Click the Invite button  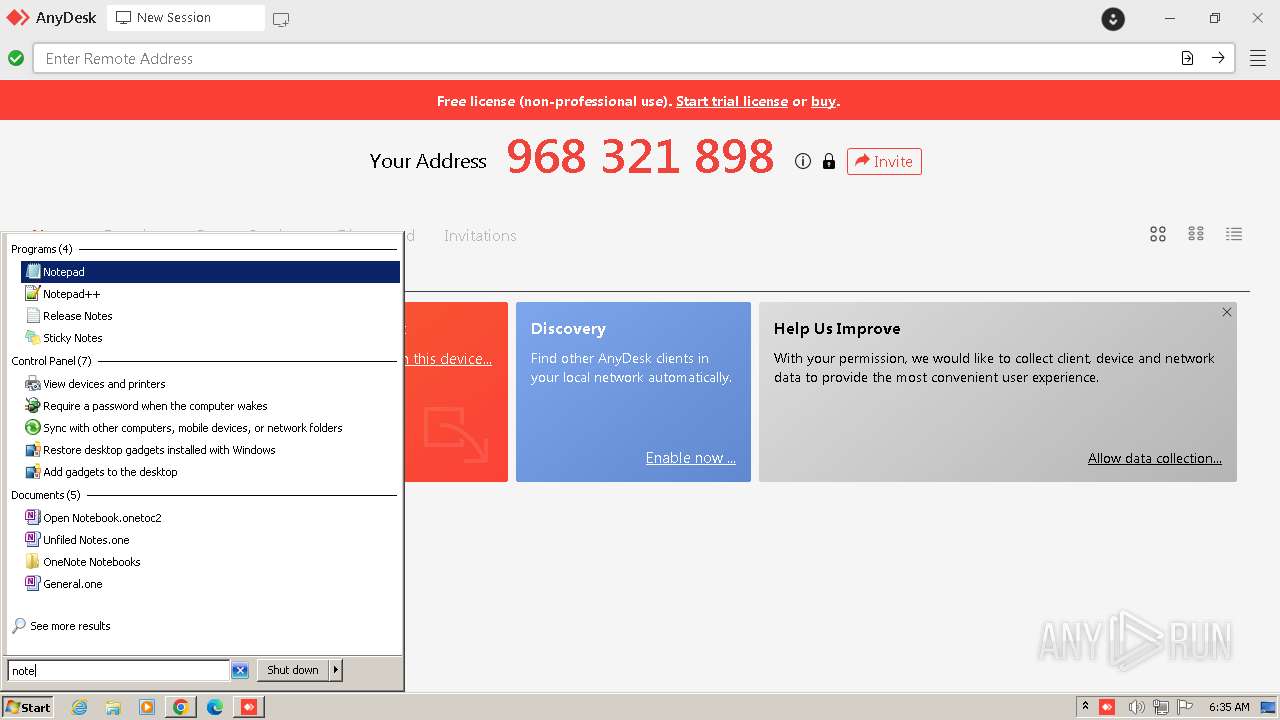[x=884, y=161]
